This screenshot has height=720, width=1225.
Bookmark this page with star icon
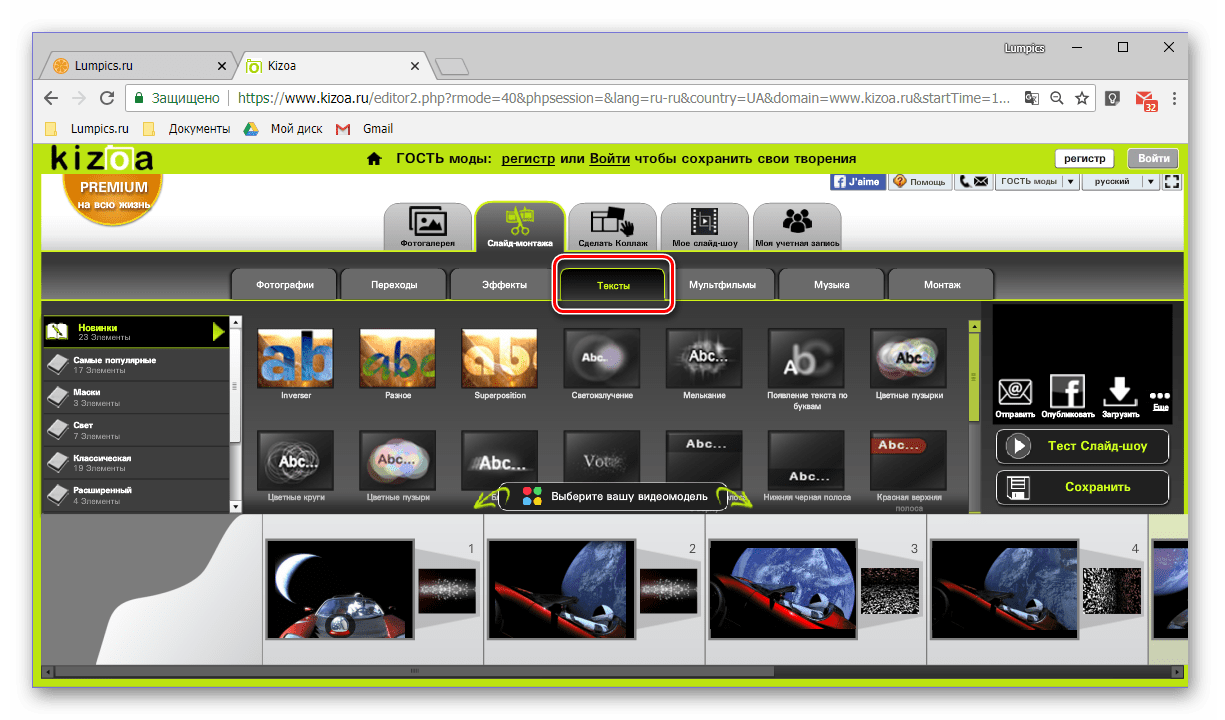pos(1081,99)
